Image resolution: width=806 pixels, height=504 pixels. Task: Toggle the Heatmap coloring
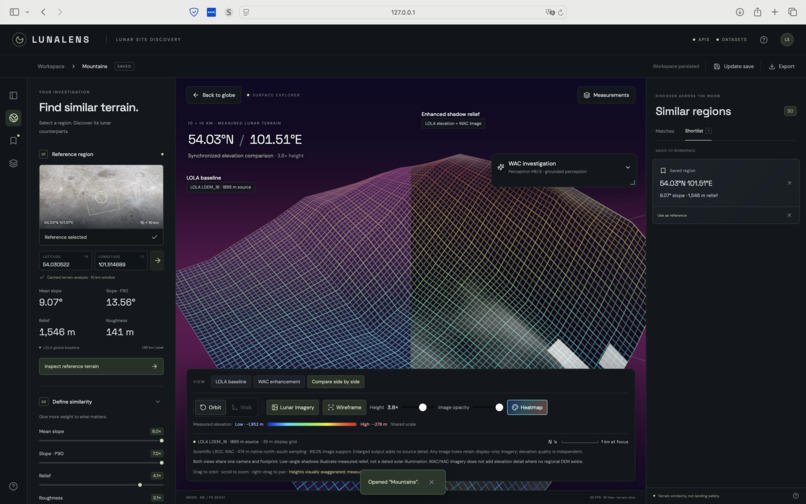[527, 407]
